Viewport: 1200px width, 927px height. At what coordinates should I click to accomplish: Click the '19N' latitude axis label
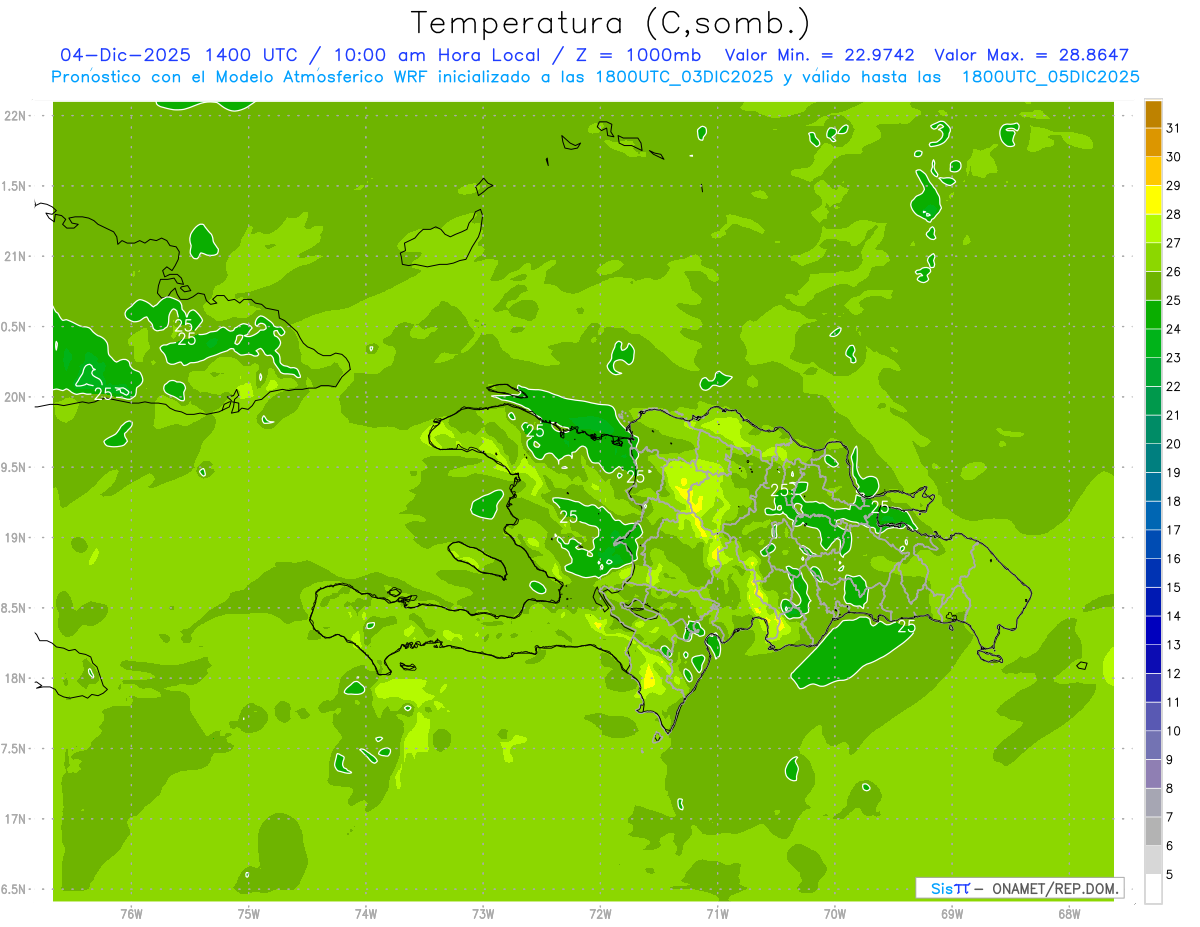click(x=16, y=538)
